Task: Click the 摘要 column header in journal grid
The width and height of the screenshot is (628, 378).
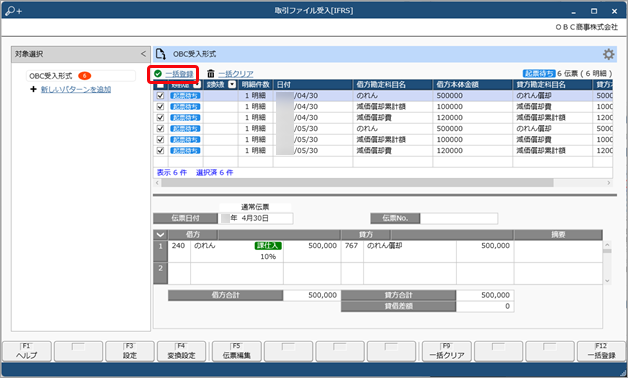Action: (558, 235)
